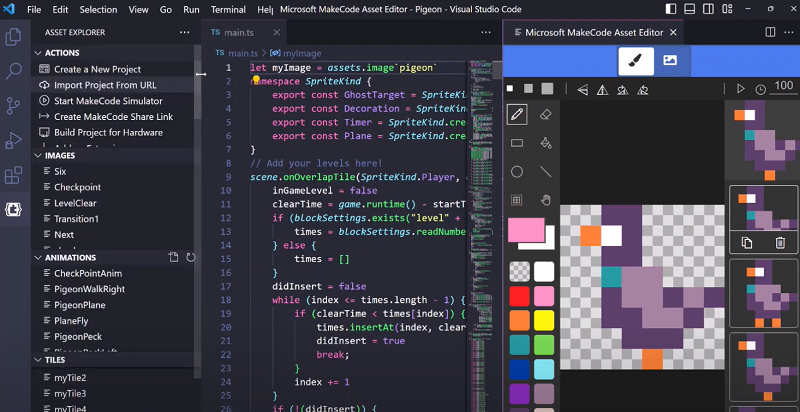Select the Rectangle tool
800x412 pixels.
pos(517,143)
